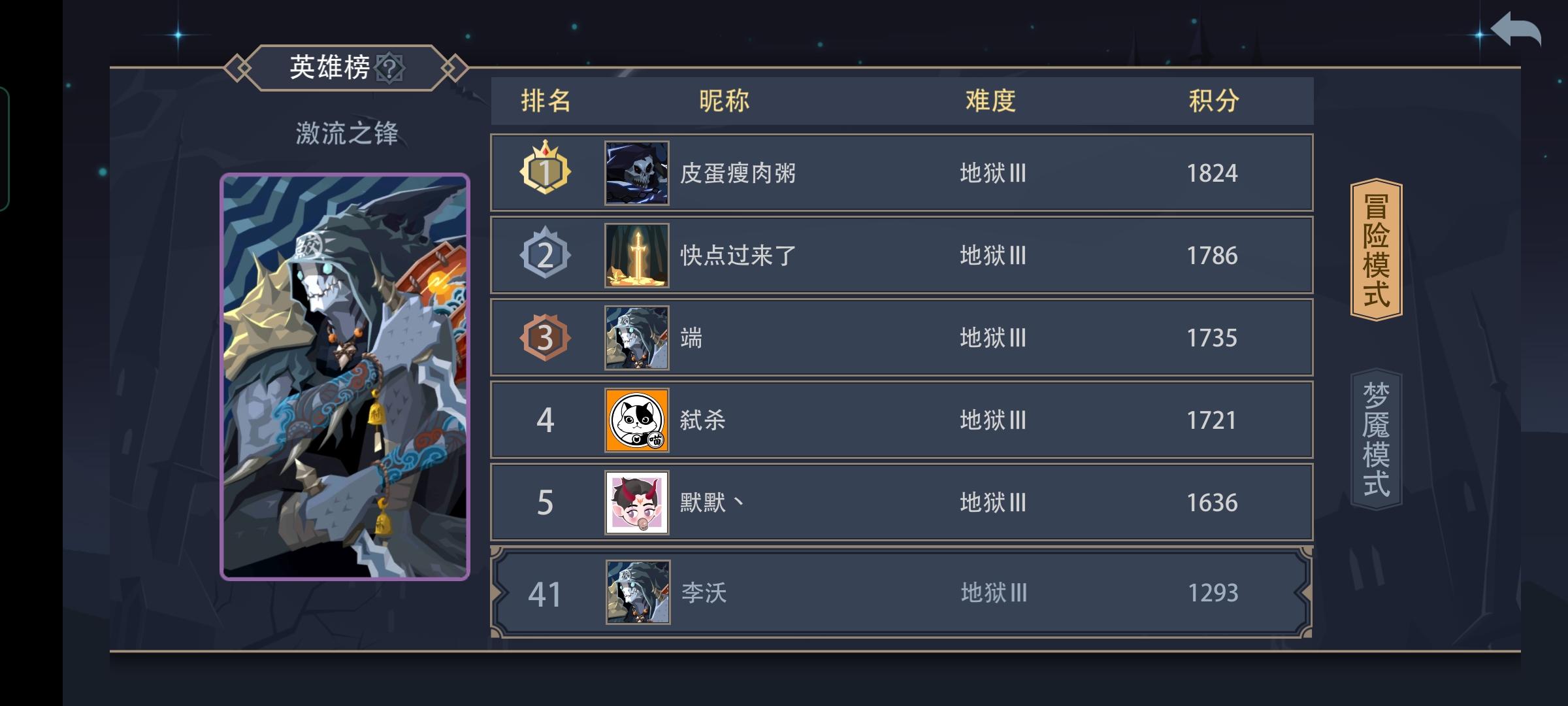Tap 李沃's avatar in bottom row
This screenshot has width=1568, height=706.
coord(638,592)
